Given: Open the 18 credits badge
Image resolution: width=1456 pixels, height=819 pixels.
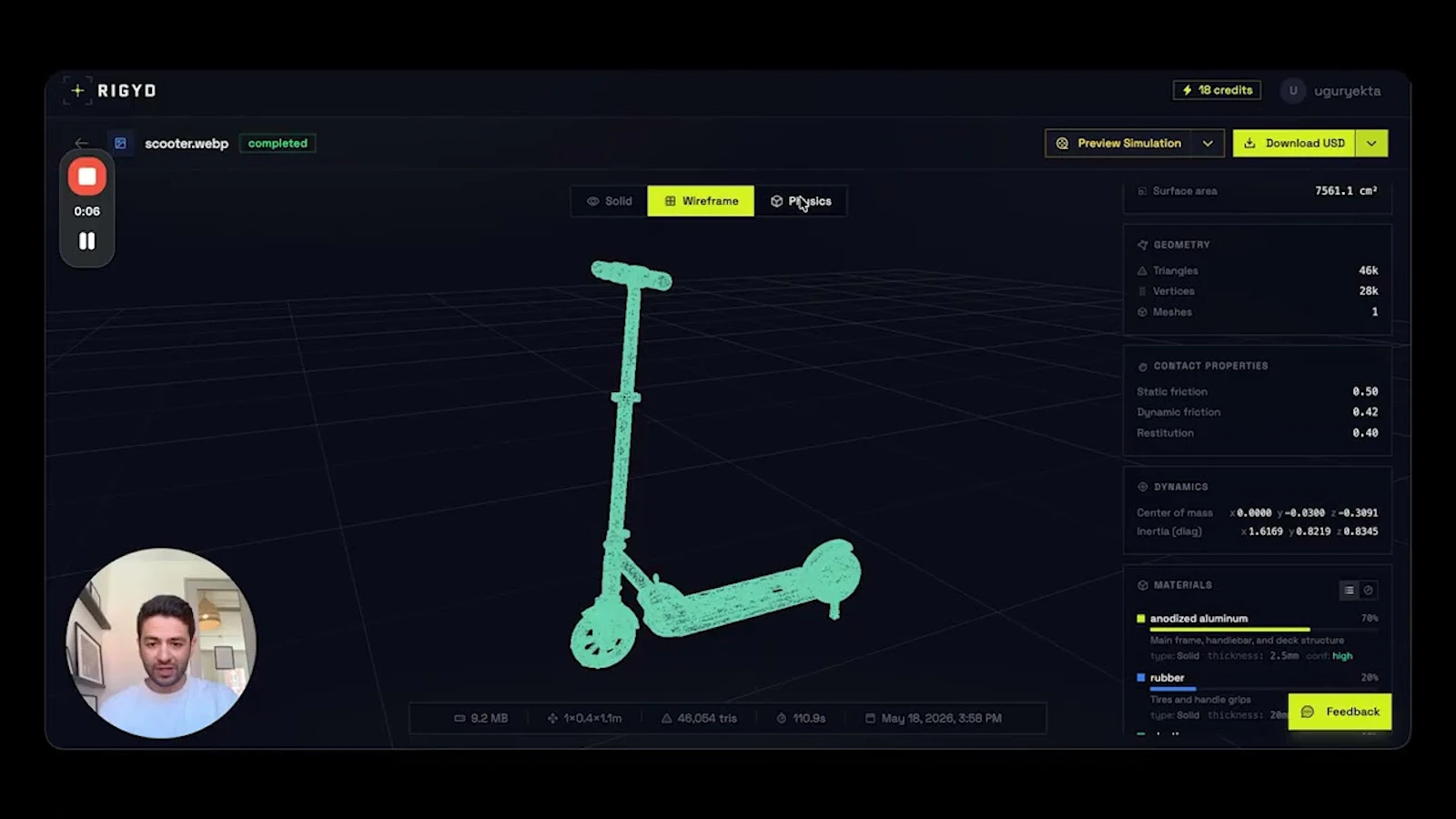Looking at the screenshot, I should [1217, 90].
